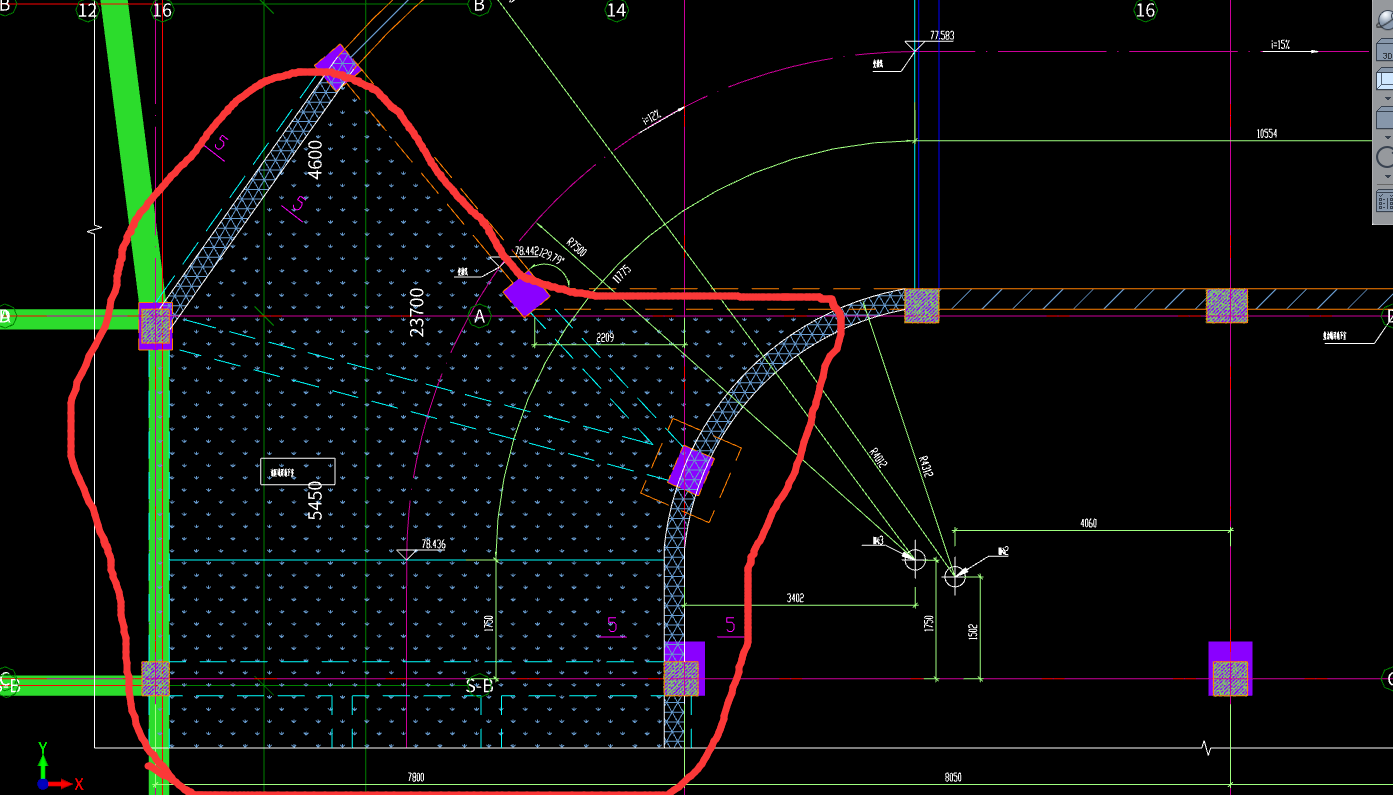Select the dimension text 10554
This screenshot has width=1393, height=795.
click(1267, 133)
